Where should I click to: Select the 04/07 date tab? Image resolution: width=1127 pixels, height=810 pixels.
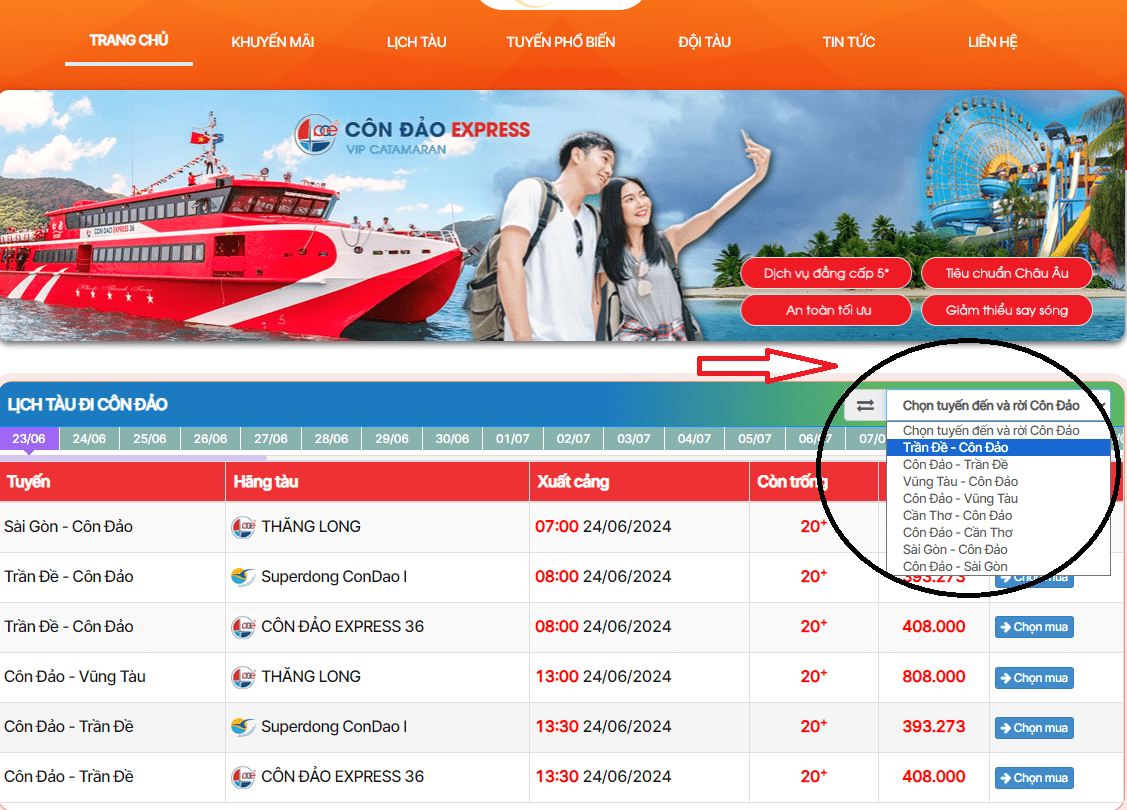click(x=694, y=438)
